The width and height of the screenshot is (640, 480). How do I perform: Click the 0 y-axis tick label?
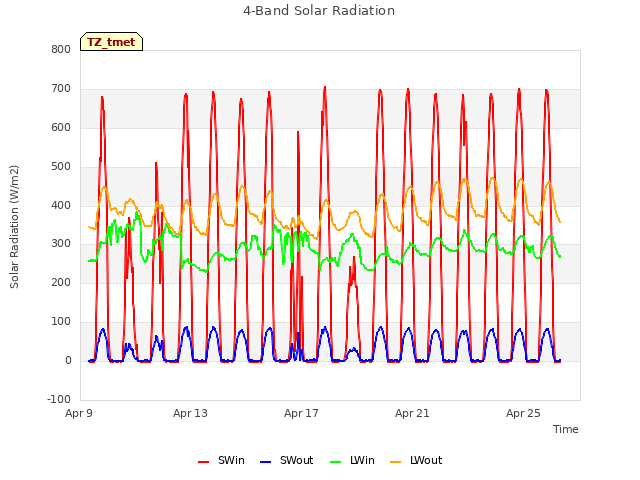[x=68, y=361]
